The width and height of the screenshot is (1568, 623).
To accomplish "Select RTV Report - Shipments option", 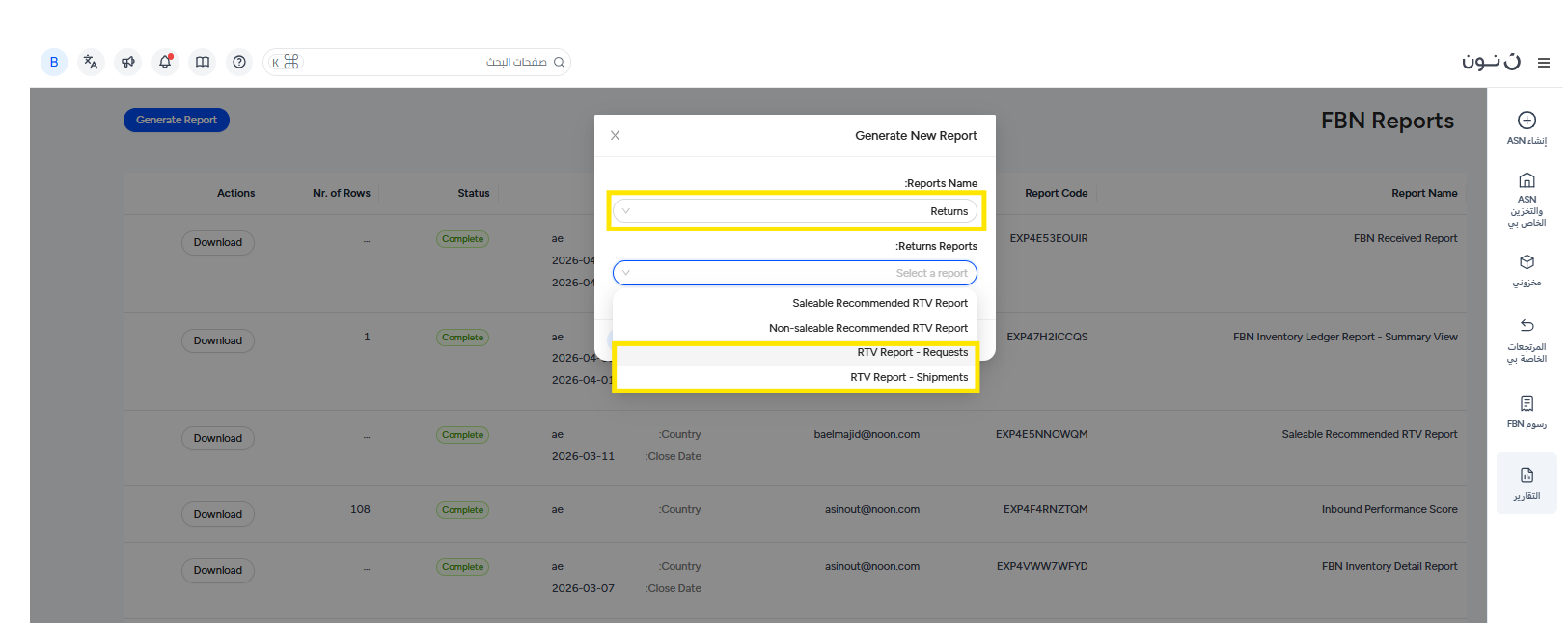I will pos(908,377).
